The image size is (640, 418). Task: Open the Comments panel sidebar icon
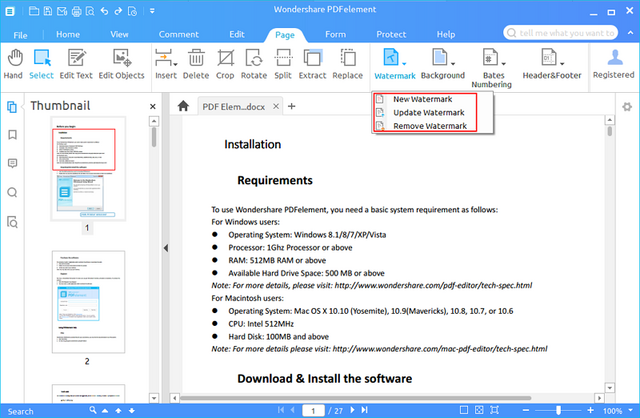13,163
